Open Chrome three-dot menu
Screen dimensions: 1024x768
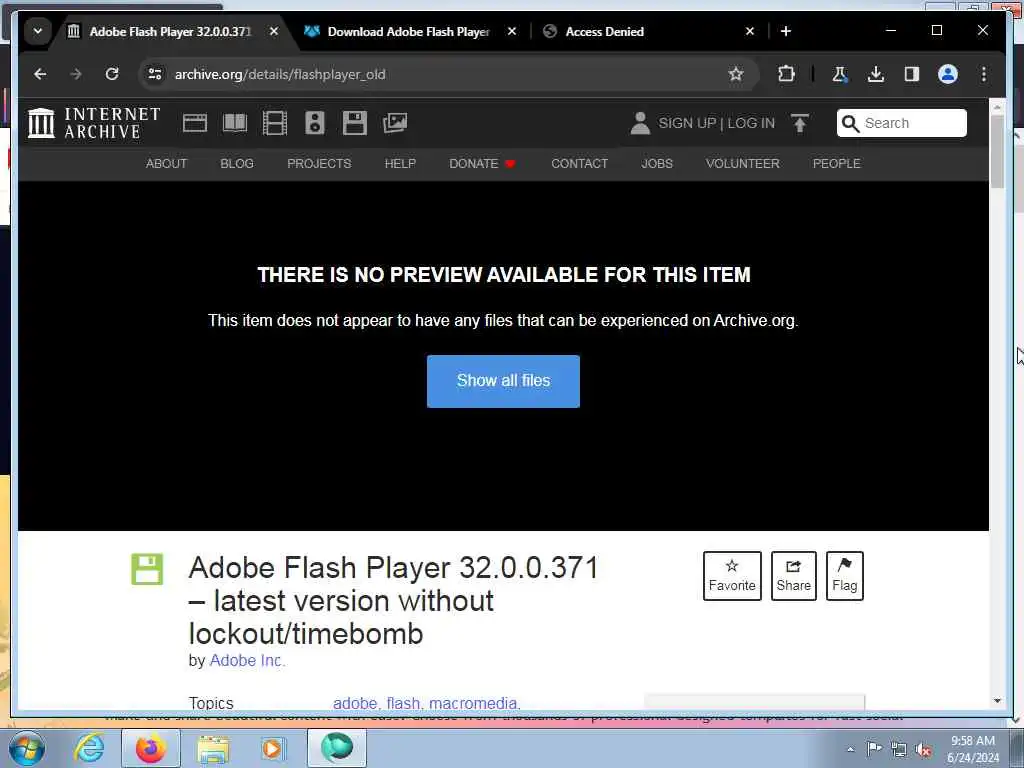pyautogui.click(x=984, y=74)
